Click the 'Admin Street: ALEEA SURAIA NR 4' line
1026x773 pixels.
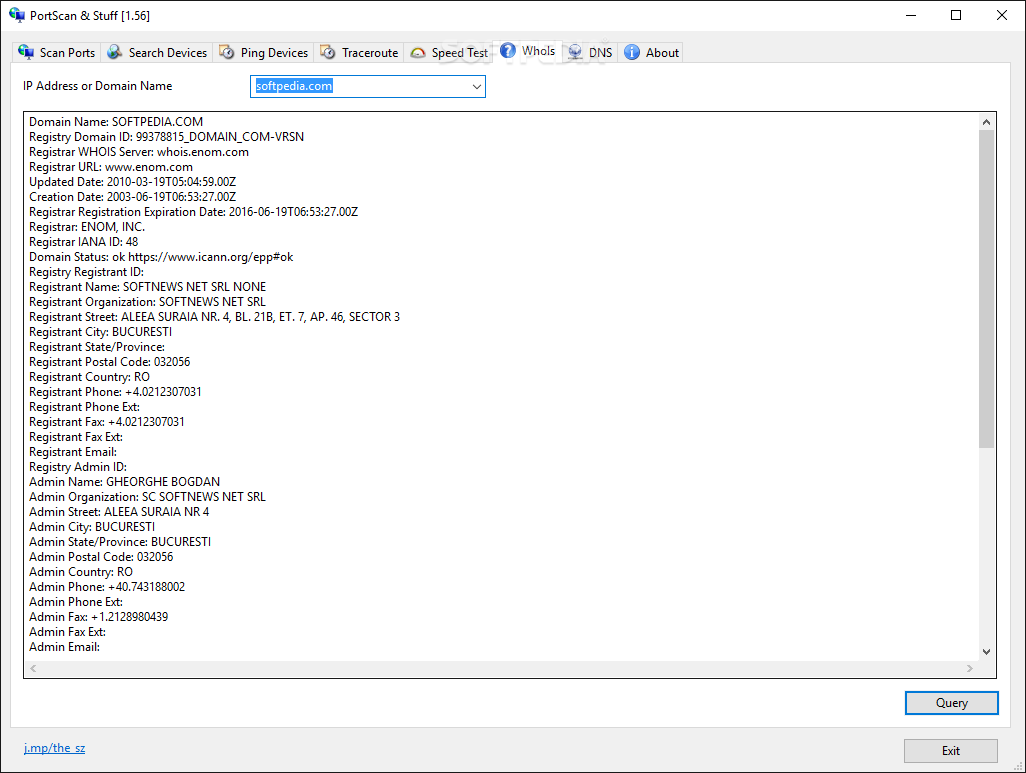(119, 512)
